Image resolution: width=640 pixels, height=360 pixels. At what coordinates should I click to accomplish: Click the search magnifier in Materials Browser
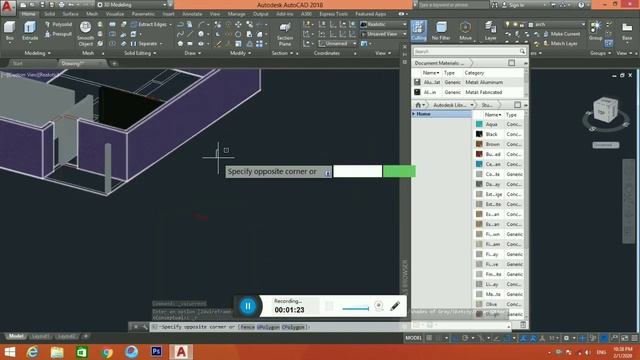pos(522,51)
